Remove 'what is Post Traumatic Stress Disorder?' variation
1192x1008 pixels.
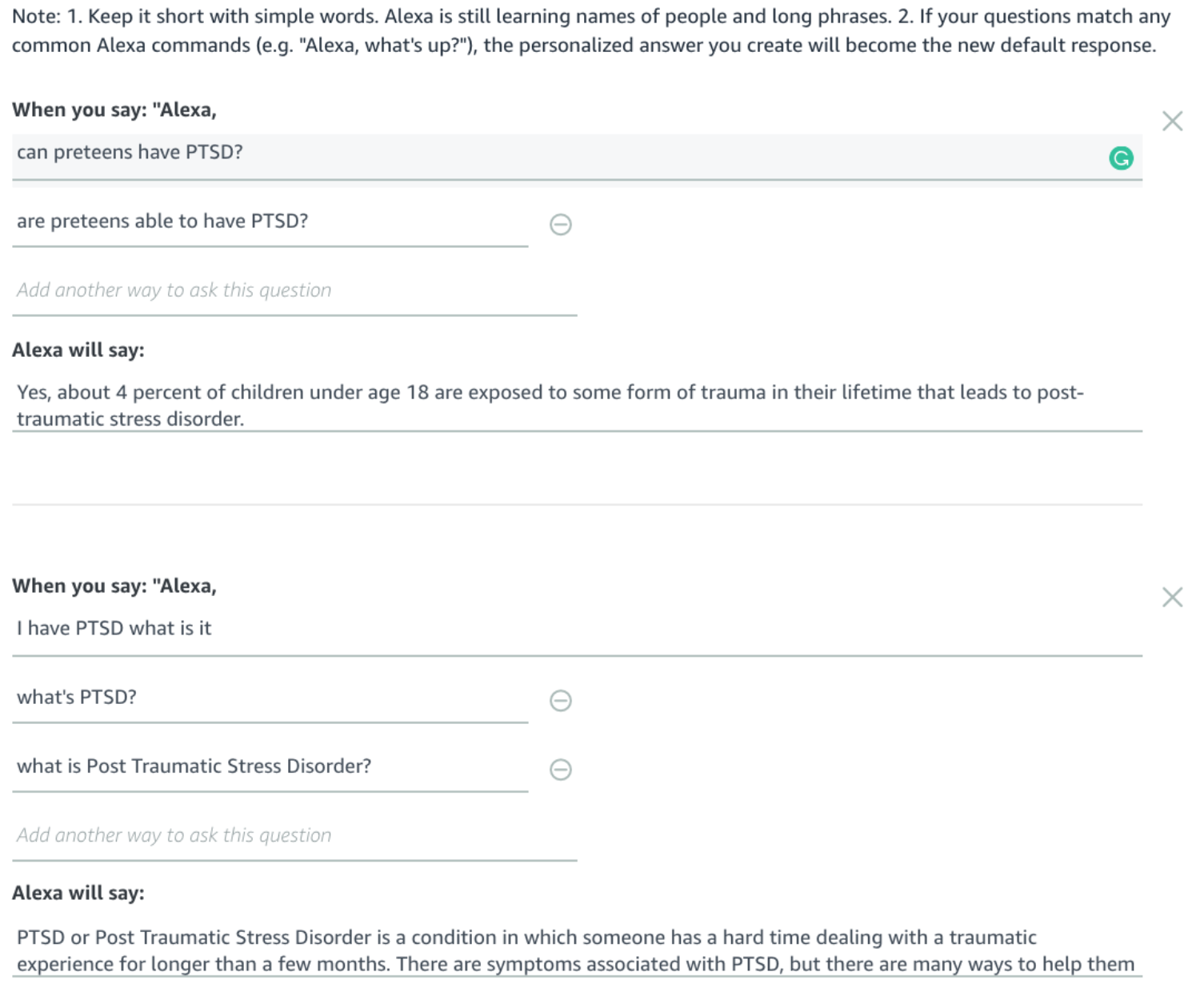tap(561, 770)
